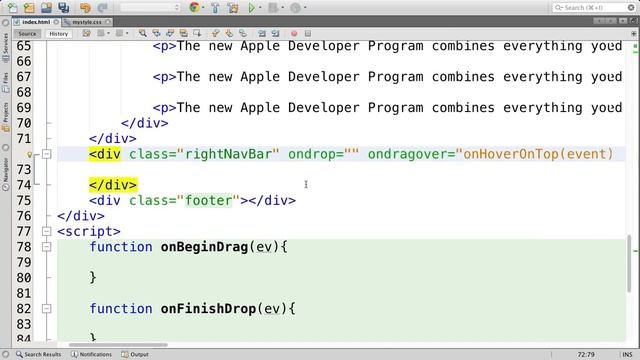Click the scroll documents left arrow
The image size is (640, 360).
[x=599, y=21]
